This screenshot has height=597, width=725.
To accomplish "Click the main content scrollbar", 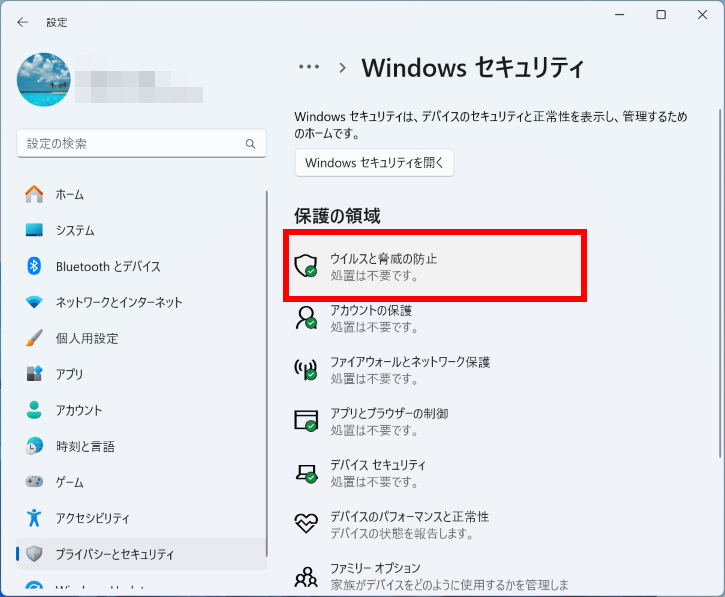I will click(720, 283).
